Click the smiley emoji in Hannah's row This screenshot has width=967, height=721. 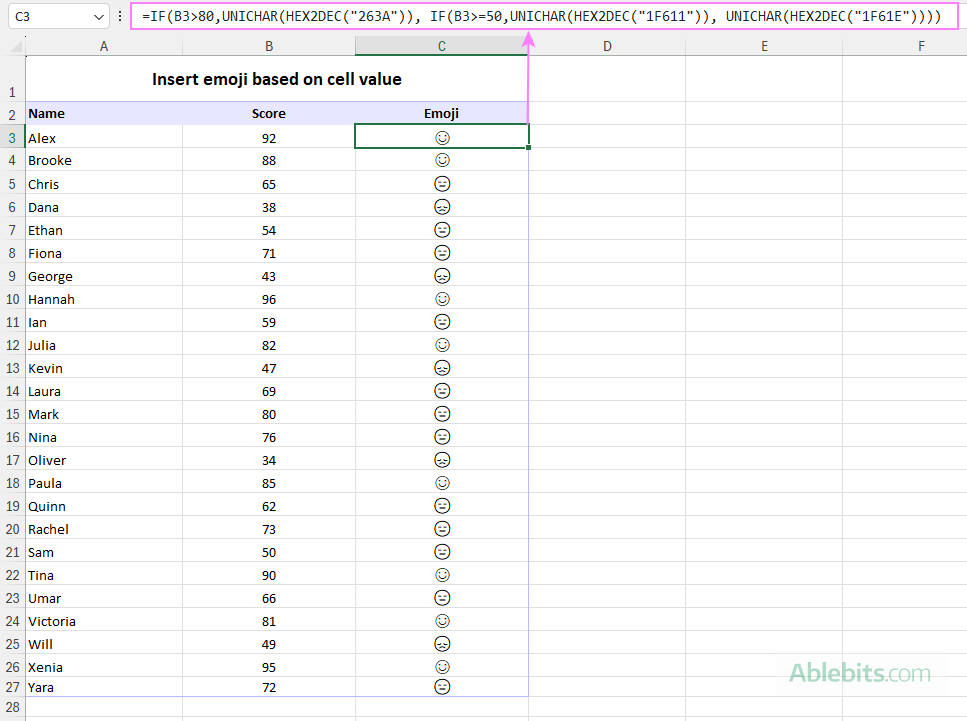pyautogui.click(x=441, y=298)
